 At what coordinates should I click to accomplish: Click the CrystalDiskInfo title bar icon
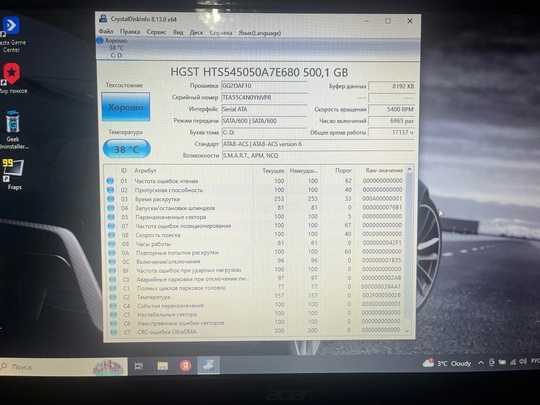point(103,18)
